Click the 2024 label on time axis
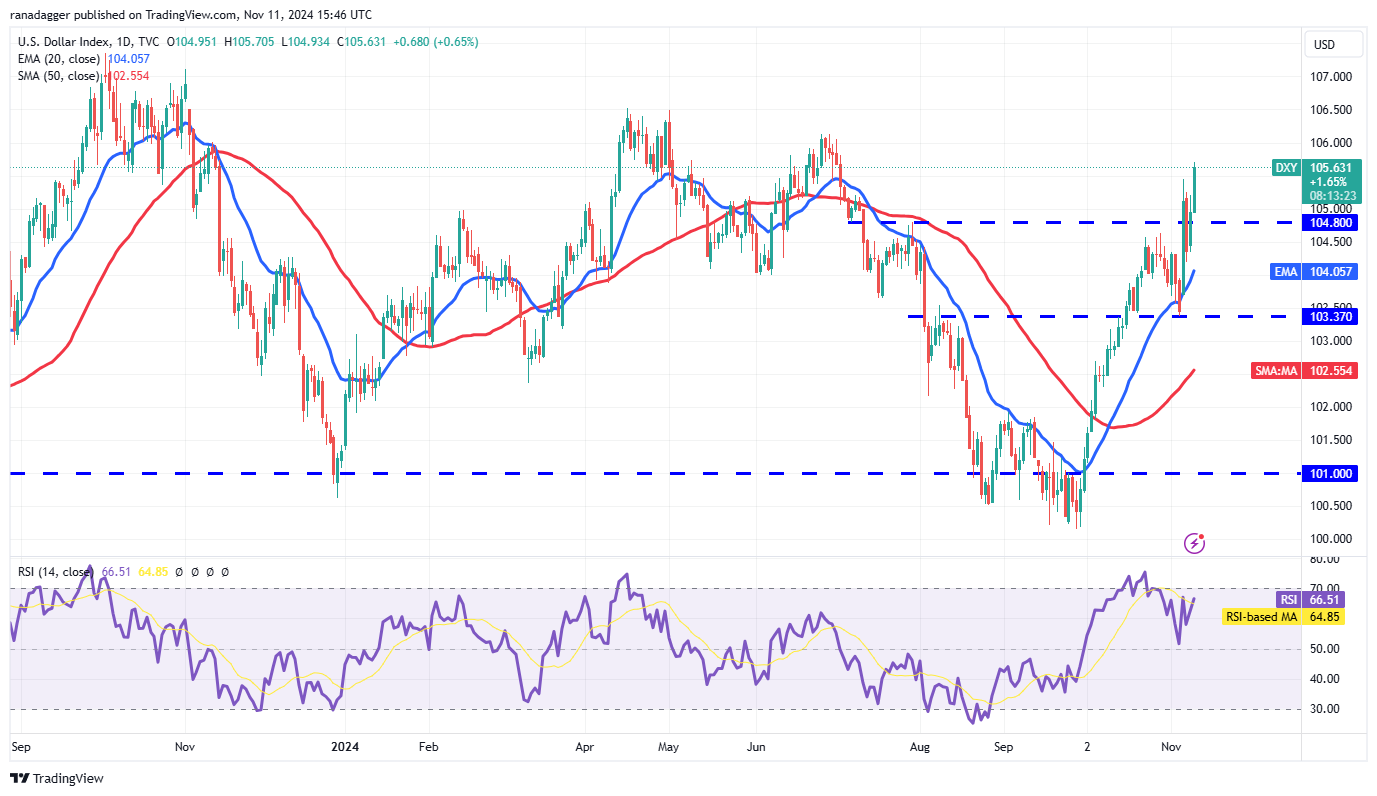The image size is (1377, 796). 344,746
